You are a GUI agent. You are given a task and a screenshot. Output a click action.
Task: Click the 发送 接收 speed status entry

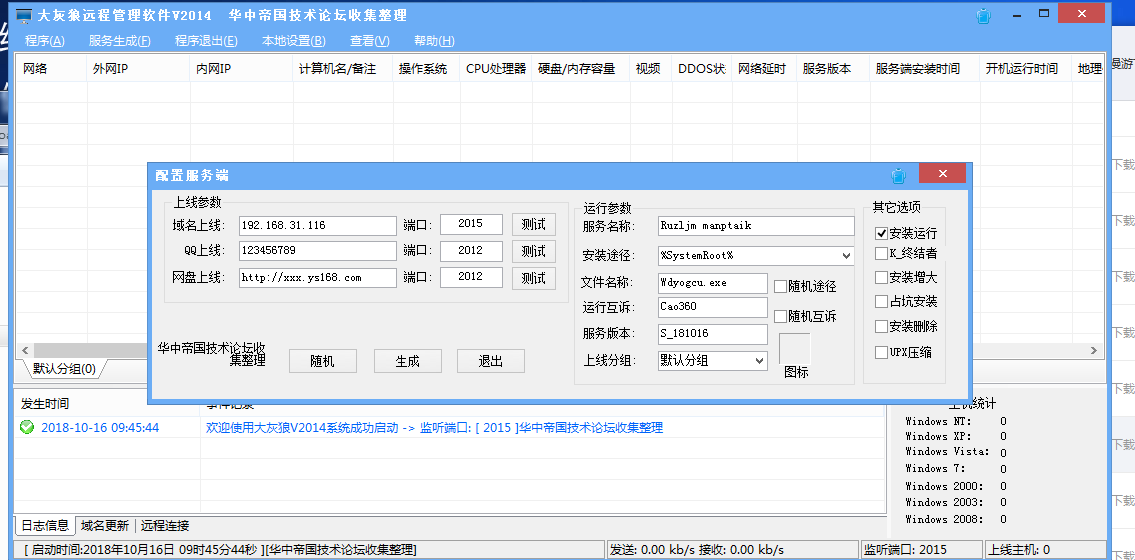pos(731,550)
